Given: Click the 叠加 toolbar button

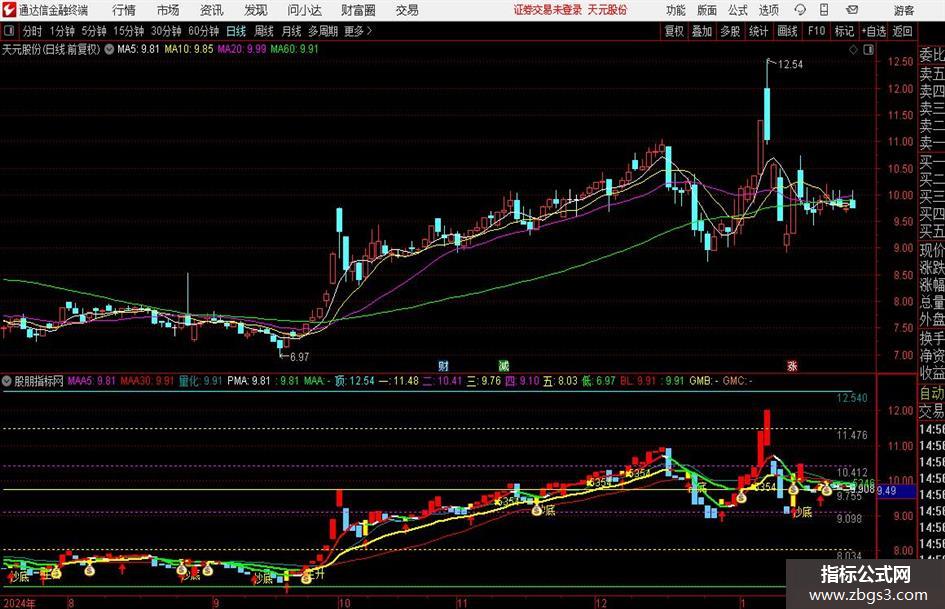Looking at the screenshot, I should click(x=702, y=31).
